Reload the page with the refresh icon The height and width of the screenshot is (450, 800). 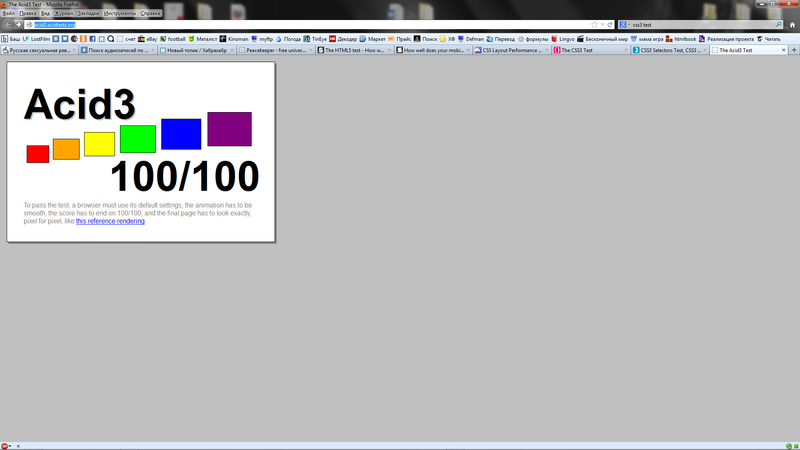point(610,24)
